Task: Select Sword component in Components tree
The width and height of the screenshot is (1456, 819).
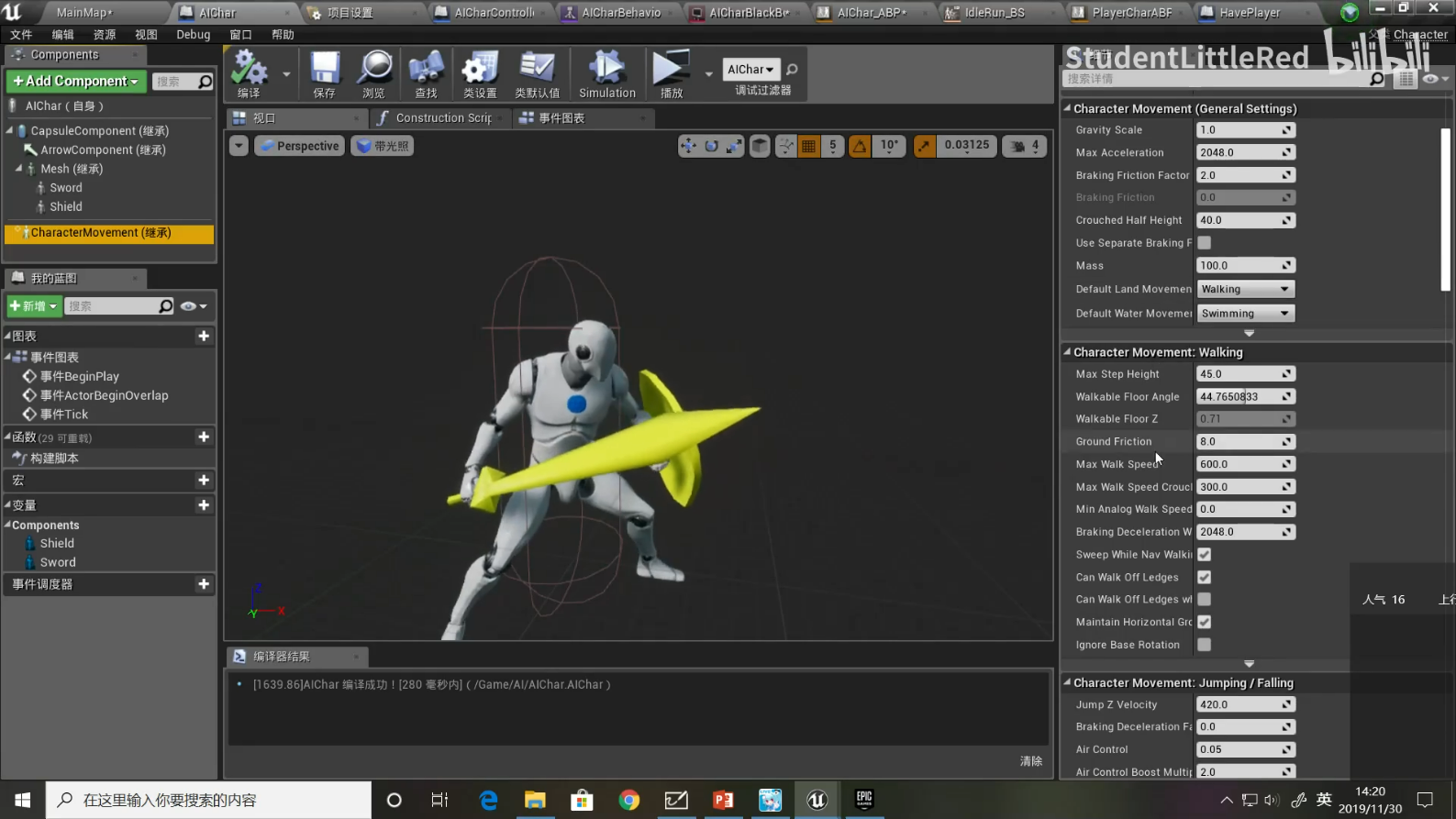Action: point(65,188)
